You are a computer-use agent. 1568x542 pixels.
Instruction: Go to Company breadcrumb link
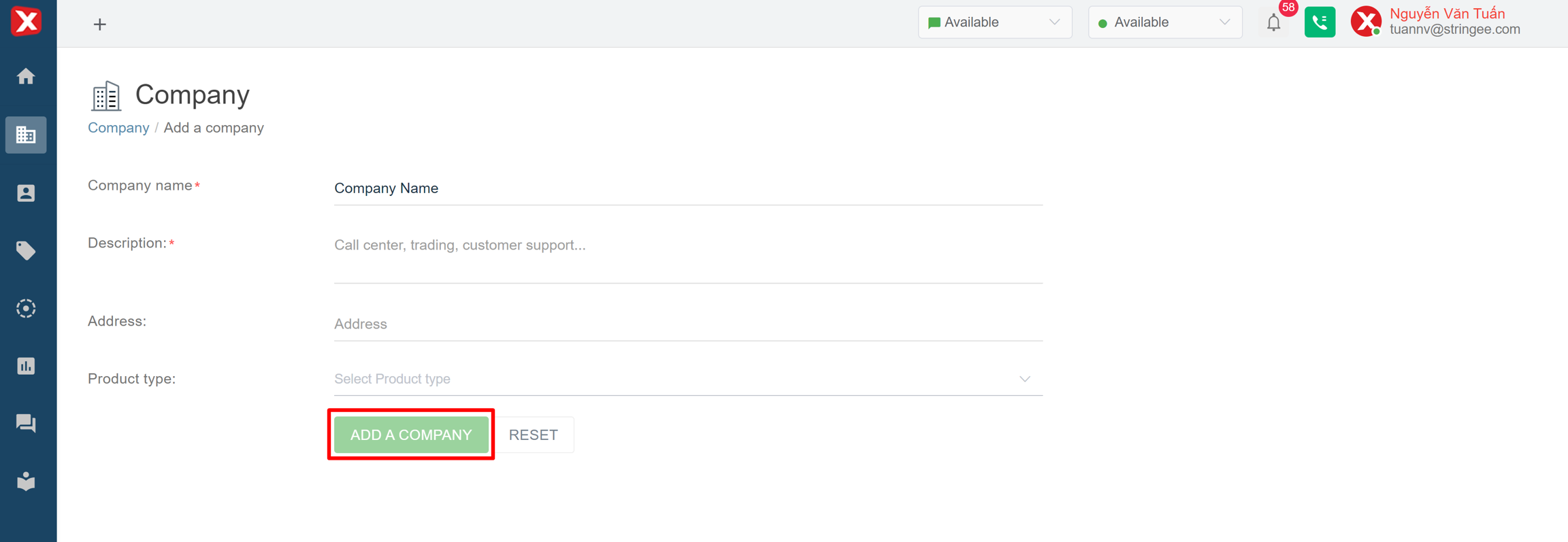coord(118,128)
